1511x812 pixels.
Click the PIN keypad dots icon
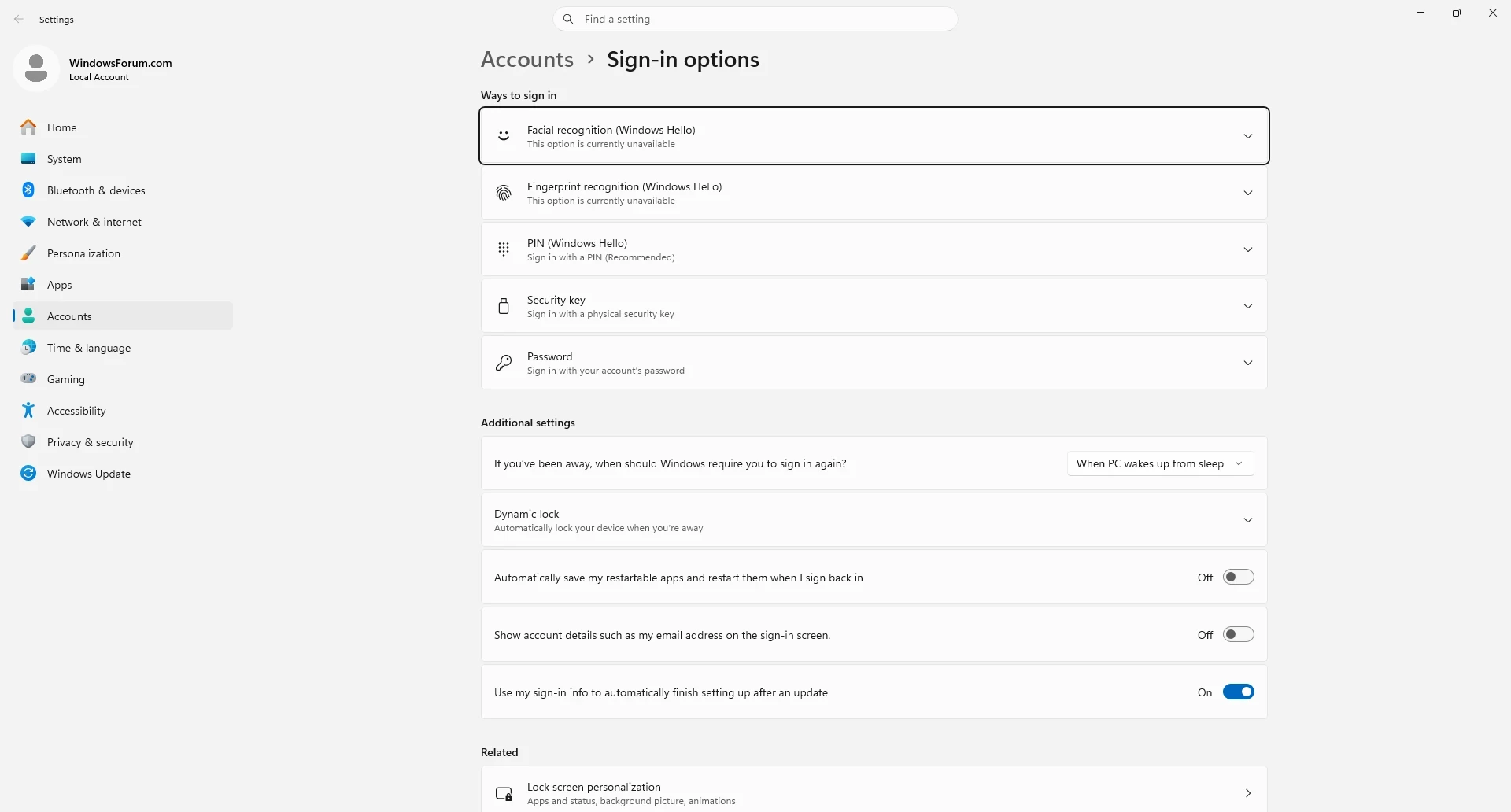(x=504, y=249)
